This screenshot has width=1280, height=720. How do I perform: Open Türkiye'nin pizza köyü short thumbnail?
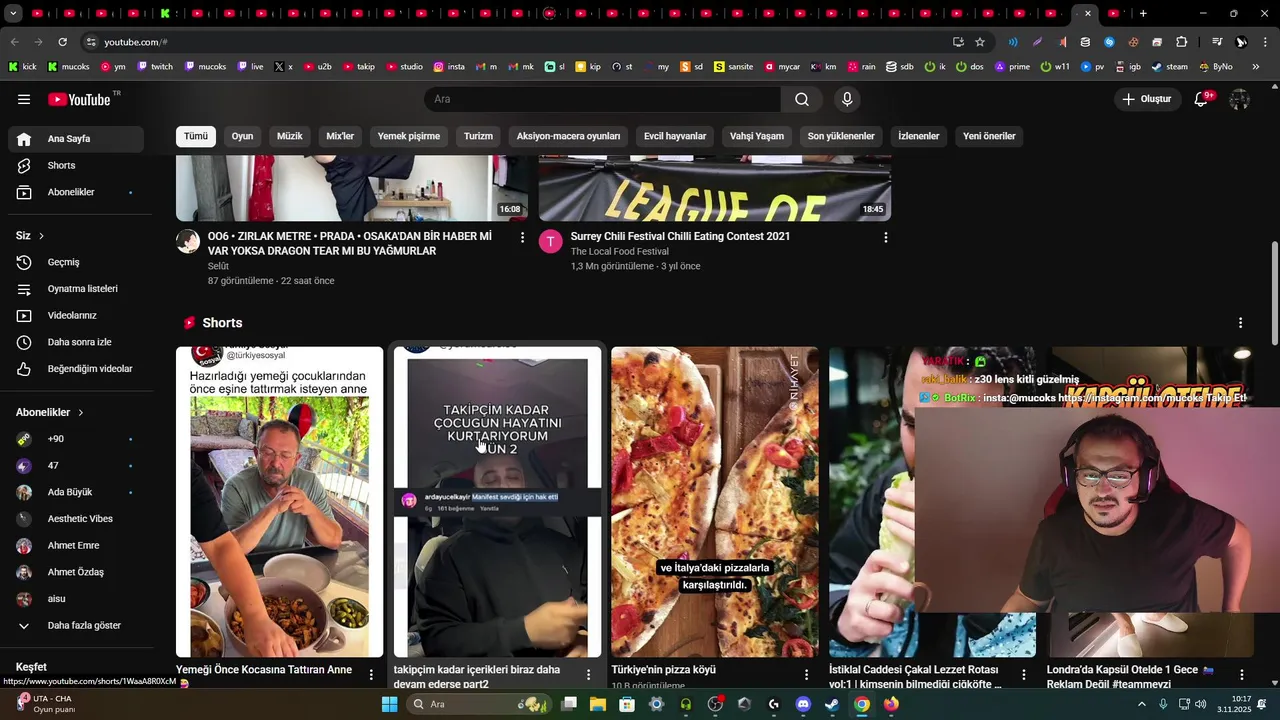point(715,502)
